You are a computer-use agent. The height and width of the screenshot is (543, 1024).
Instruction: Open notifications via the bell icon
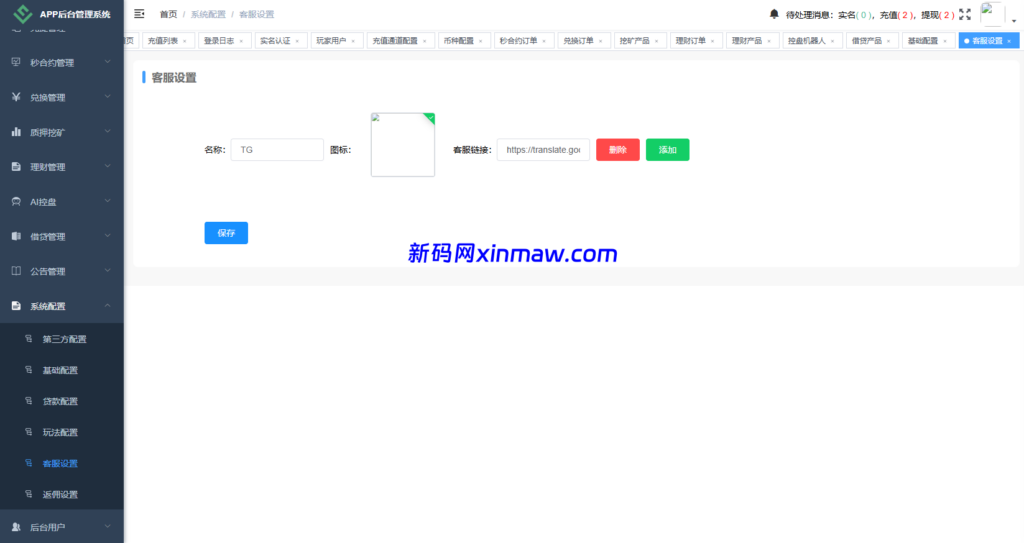[774, 14]
